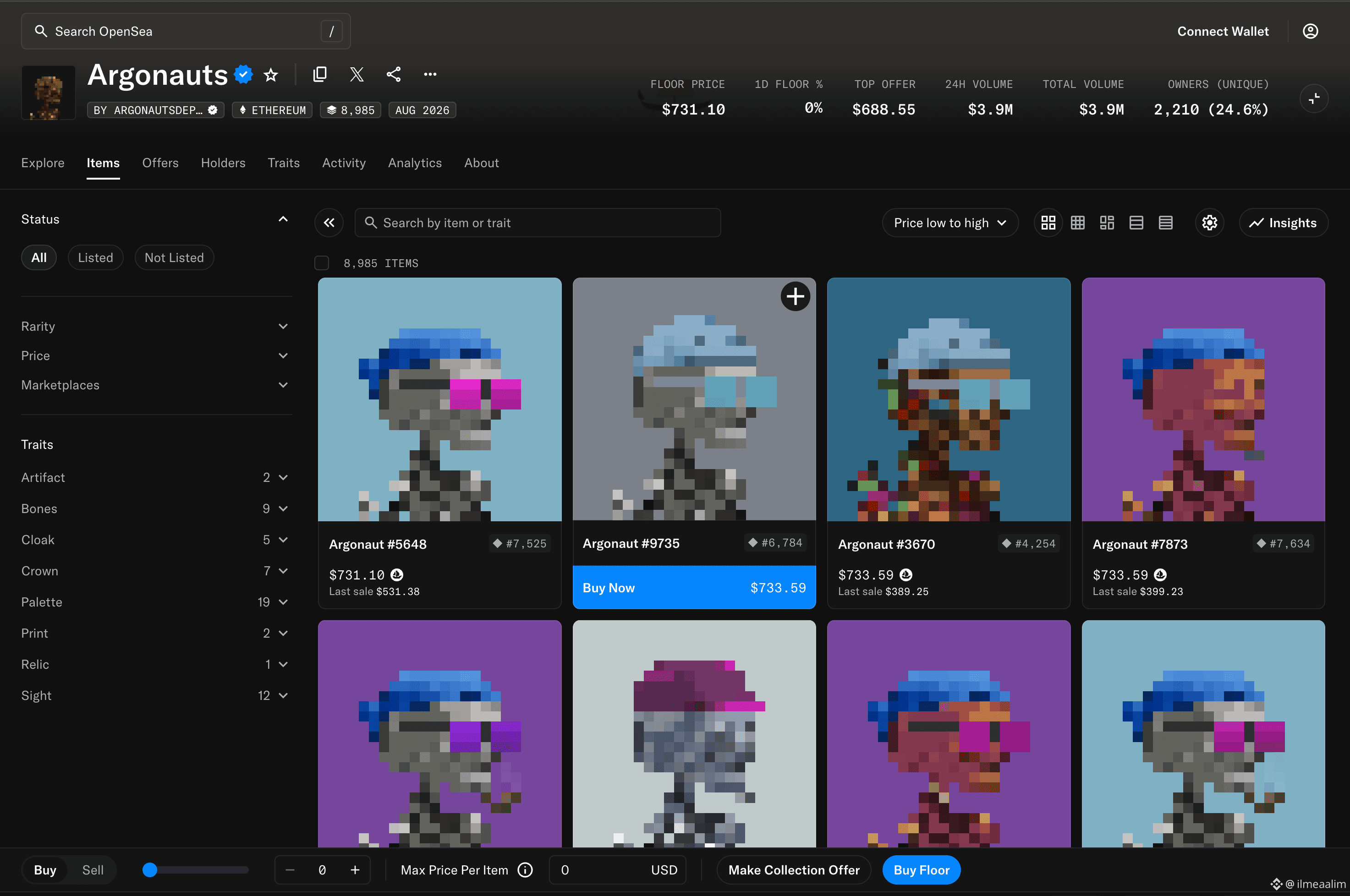The image size is (1350, 896).
Task: Click the OpenSea marketplace icon next to $731.10
Action: (x=397, y=574)
